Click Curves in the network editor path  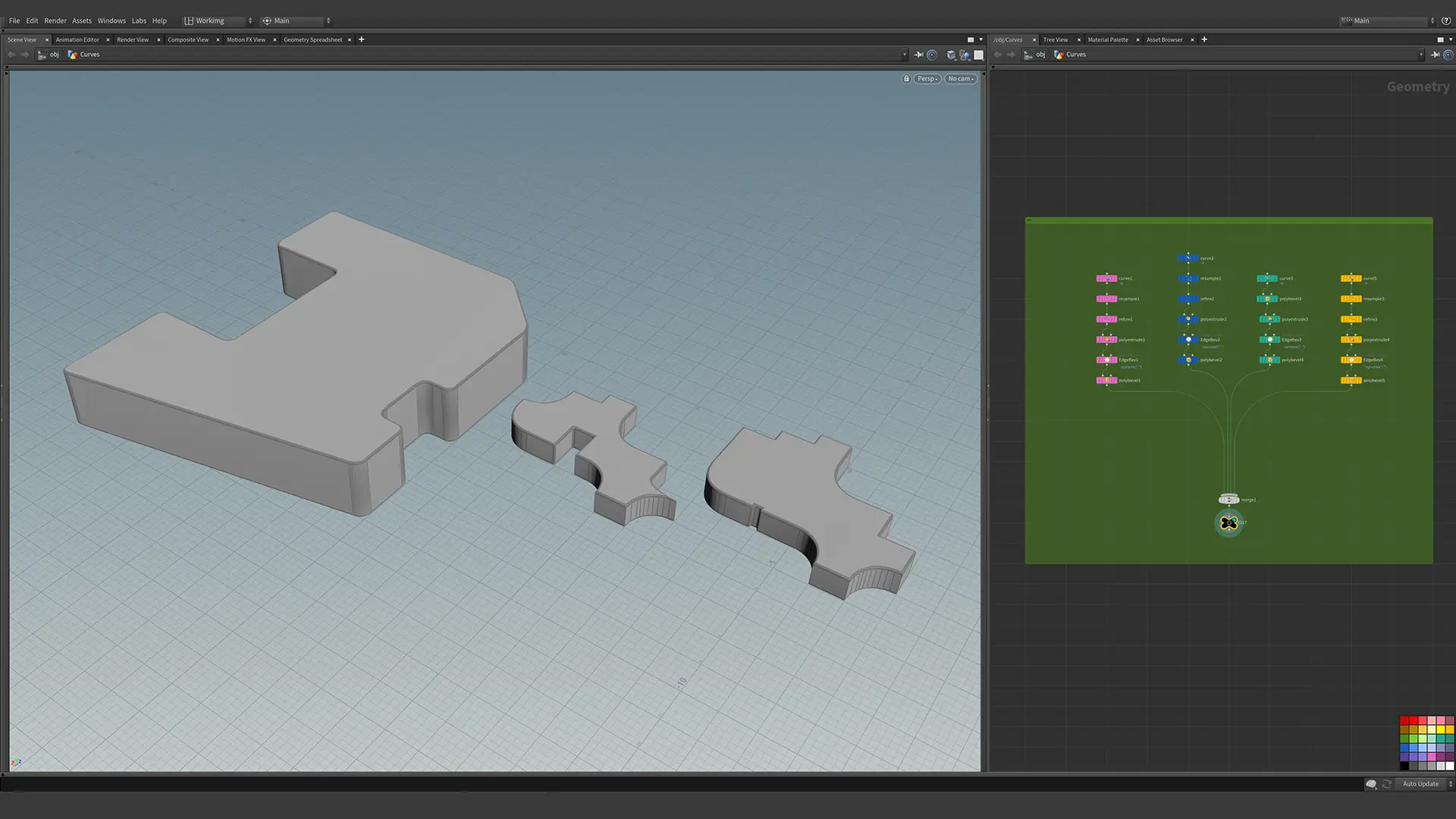coord(1070,55)
